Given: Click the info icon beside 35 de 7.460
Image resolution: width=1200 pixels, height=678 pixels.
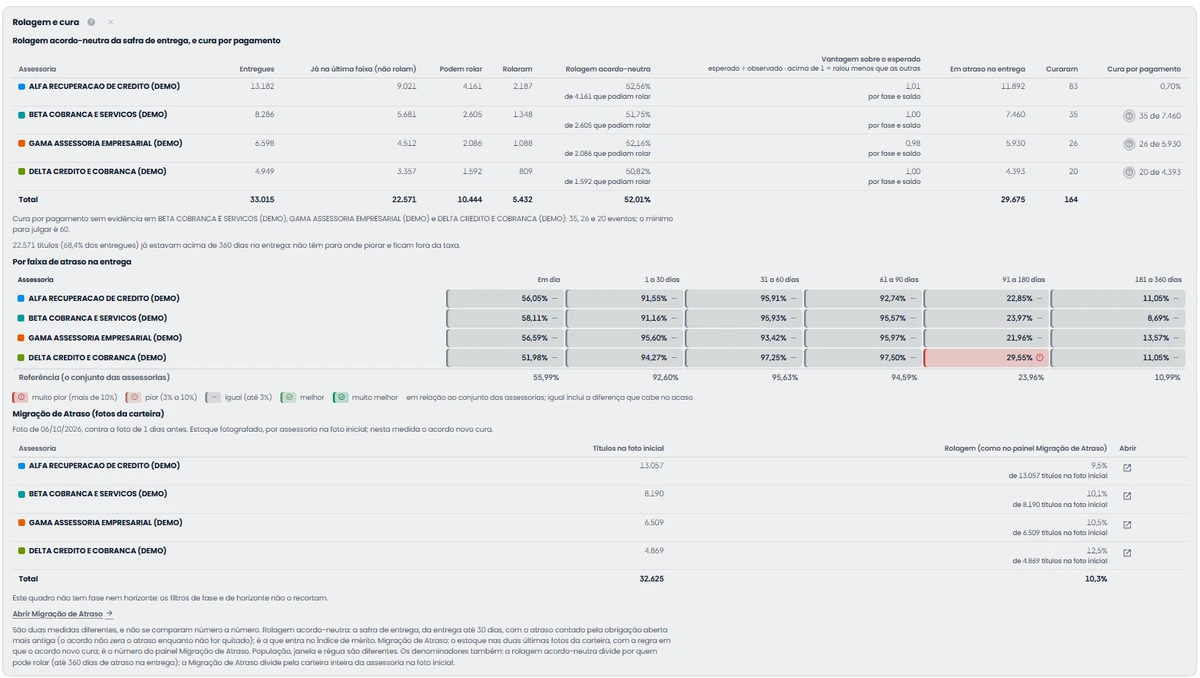Looking at the screenshot, I should coord(1129,116).
